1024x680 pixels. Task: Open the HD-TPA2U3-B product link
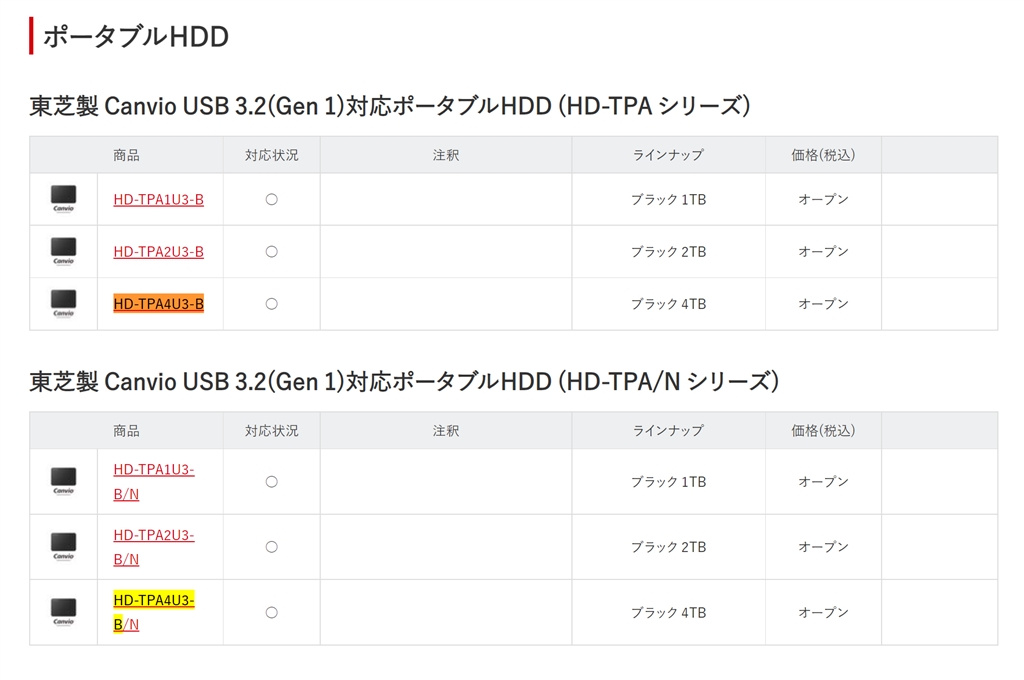point(158,252)
